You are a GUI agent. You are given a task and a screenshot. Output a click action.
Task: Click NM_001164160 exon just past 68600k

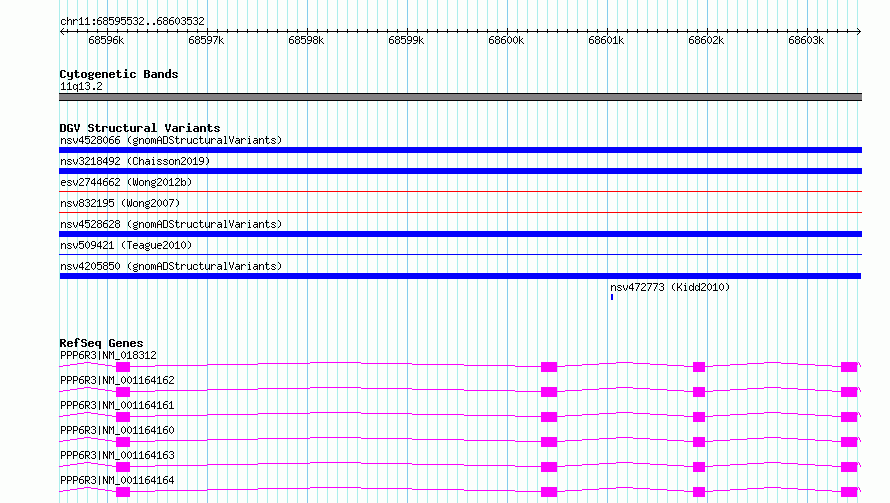pyautogui.click(x=549, y=442)
